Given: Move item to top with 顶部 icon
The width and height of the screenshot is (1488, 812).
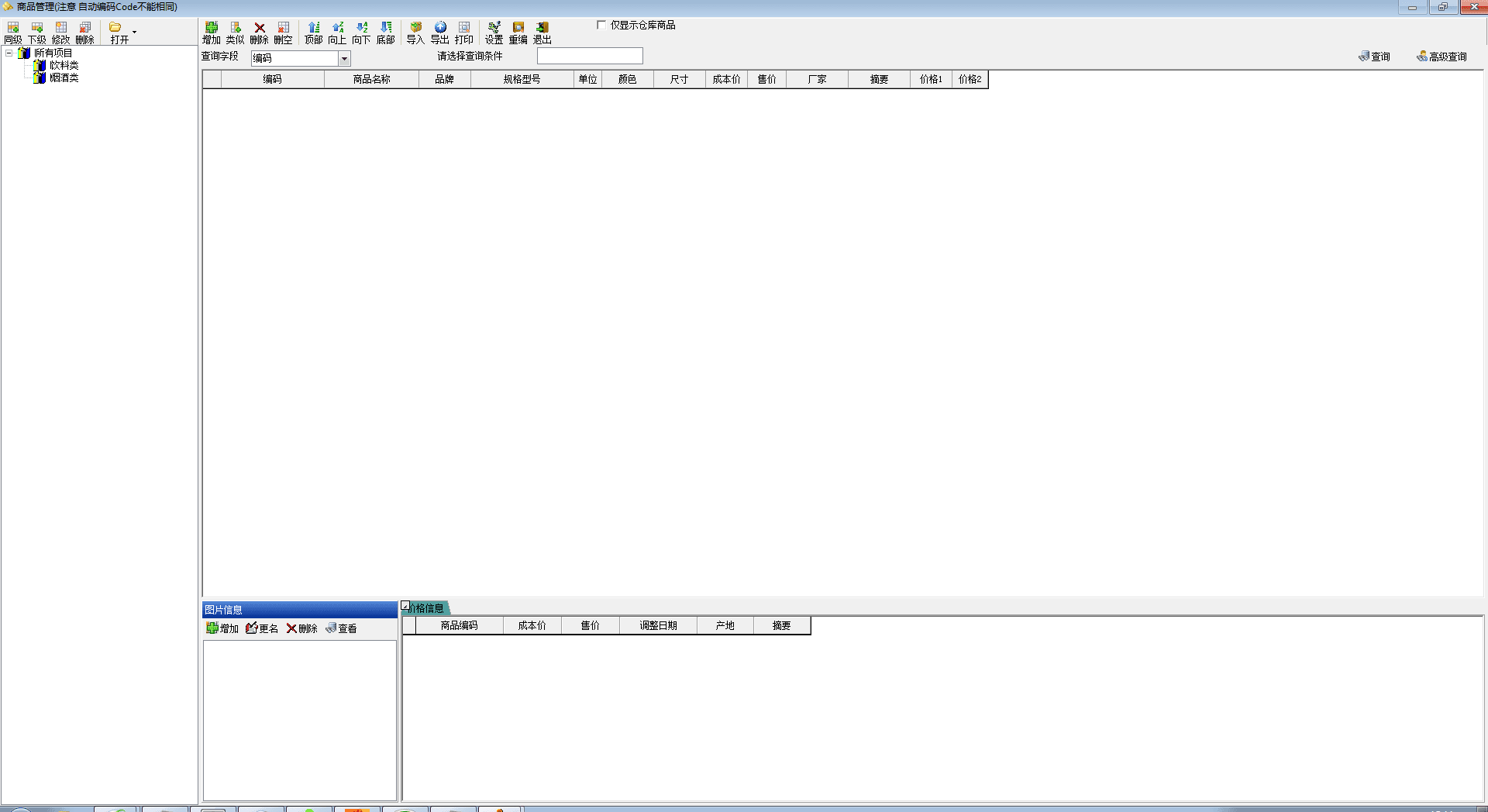Looking at the screenshot, I should 313,32.
